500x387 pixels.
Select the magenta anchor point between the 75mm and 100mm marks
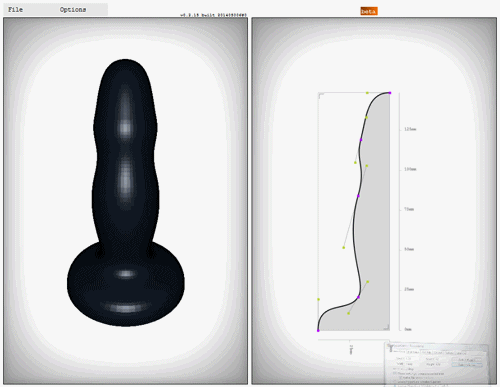point(358,196)
